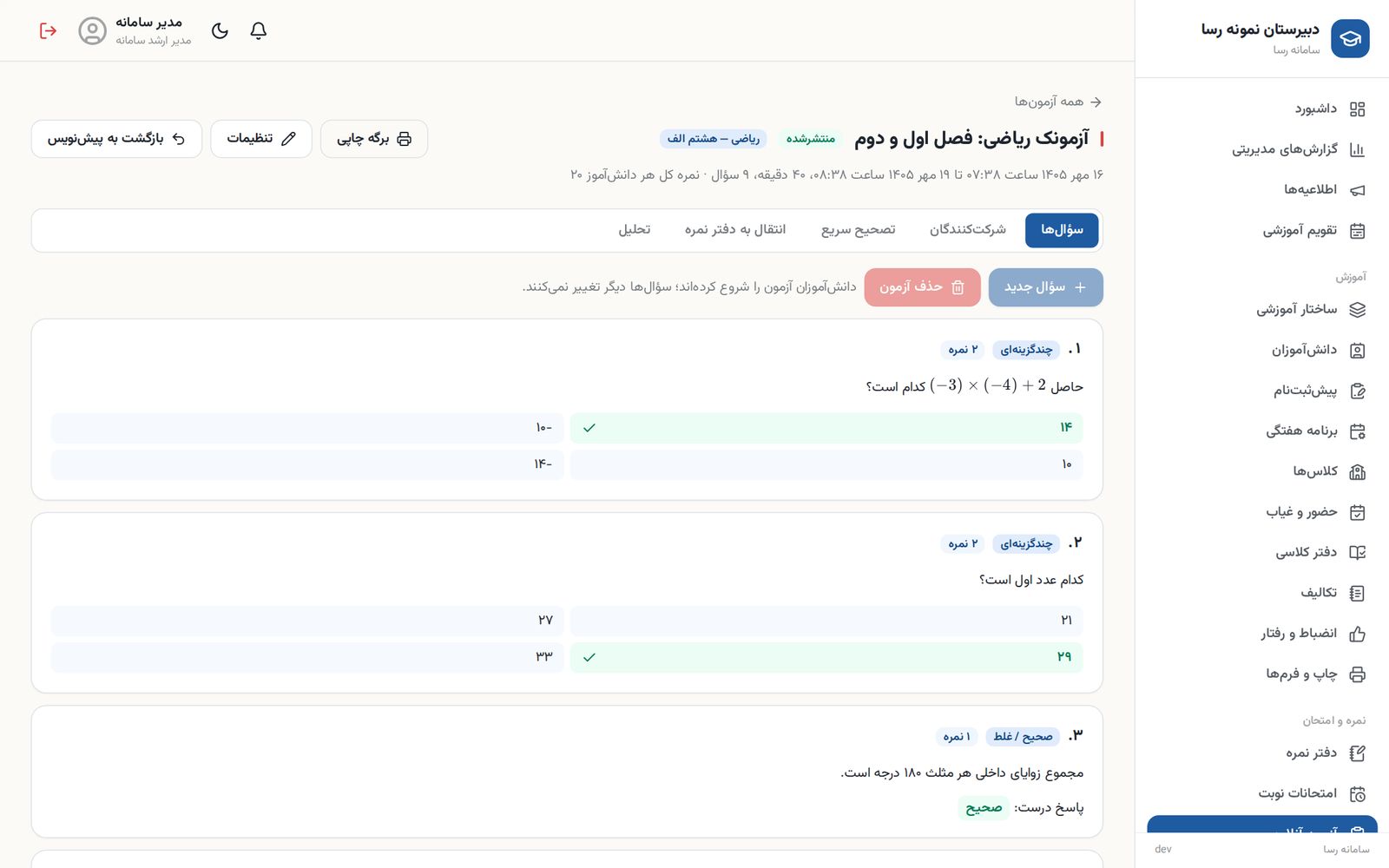
Task: Click the logout icon in the header
Action: pos(48,30)
